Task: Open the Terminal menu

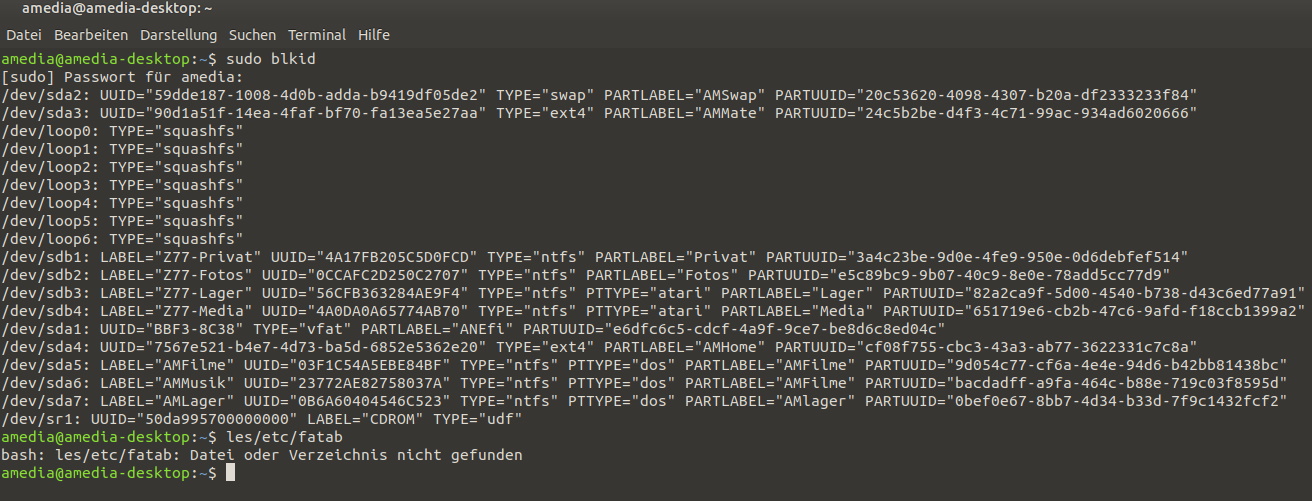Action: 317,35
